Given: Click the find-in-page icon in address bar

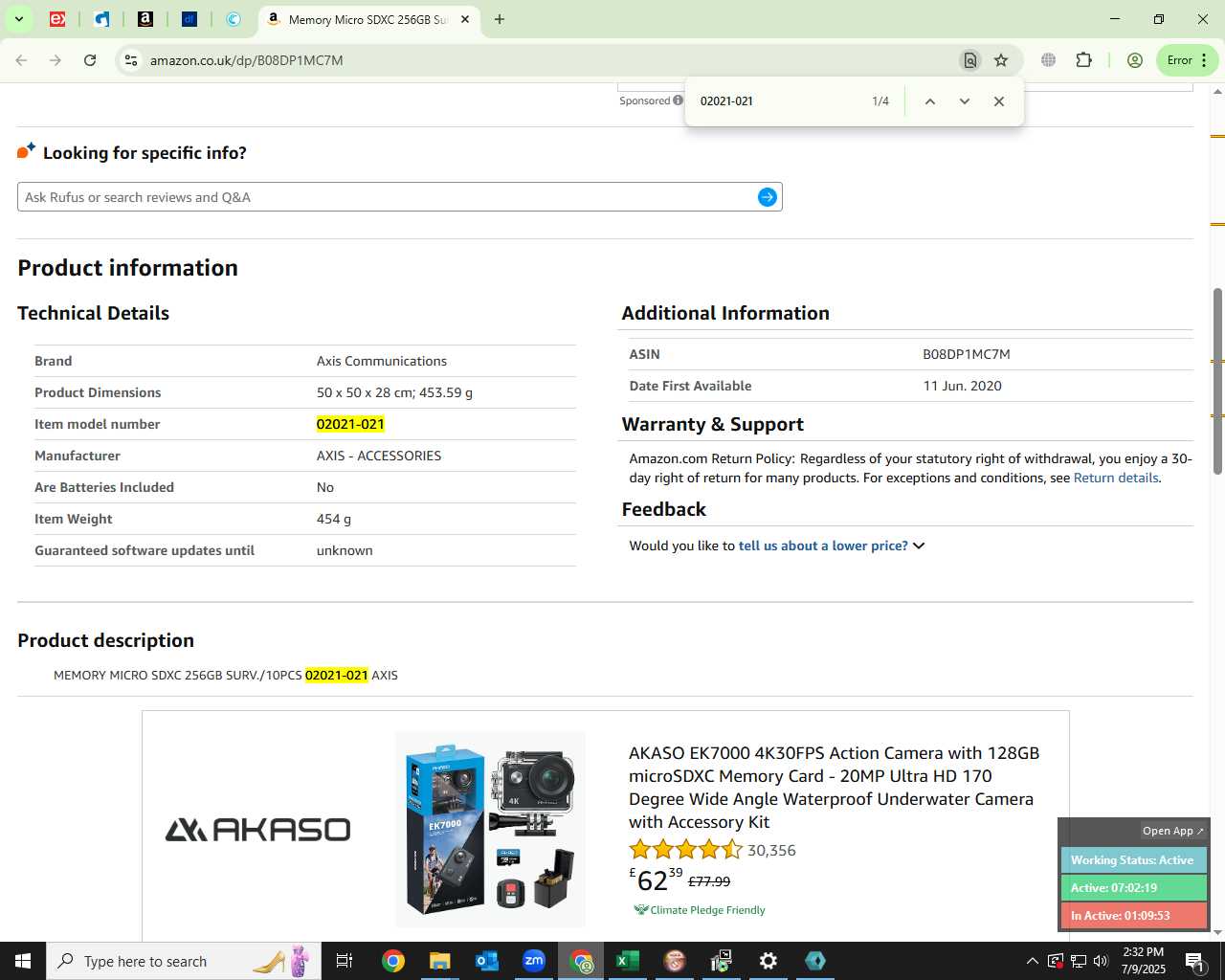Looking at the screenshot, I should coord(969,60).
